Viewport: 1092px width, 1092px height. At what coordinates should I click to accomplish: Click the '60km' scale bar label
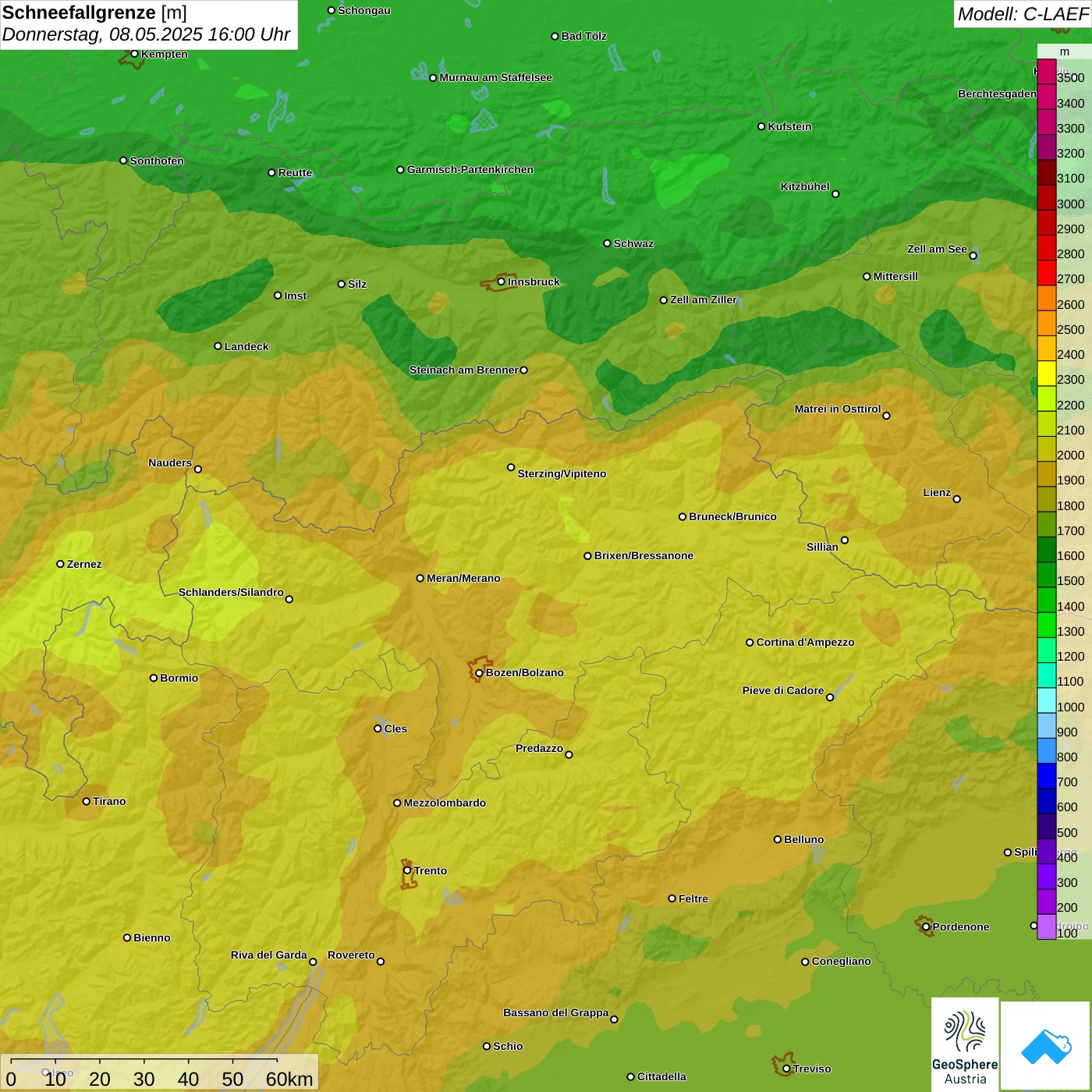point(289,1080)
